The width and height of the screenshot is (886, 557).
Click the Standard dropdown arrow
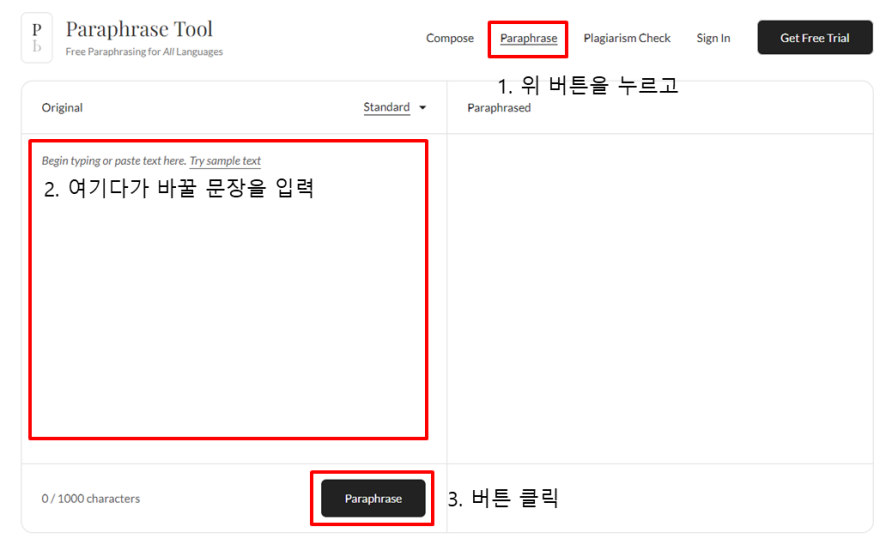[422, 107]
